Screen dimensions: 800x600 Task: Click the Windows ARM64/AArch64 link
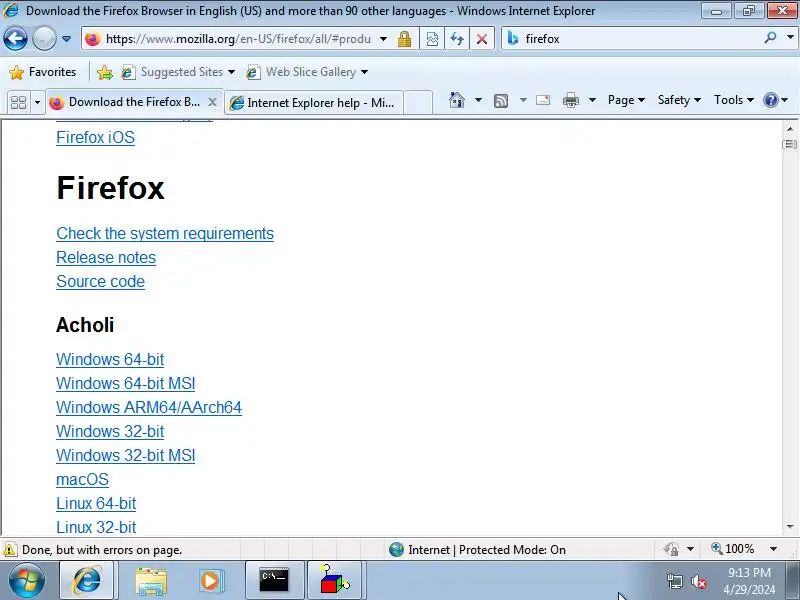pyautogui.click(x=149, y=407)
